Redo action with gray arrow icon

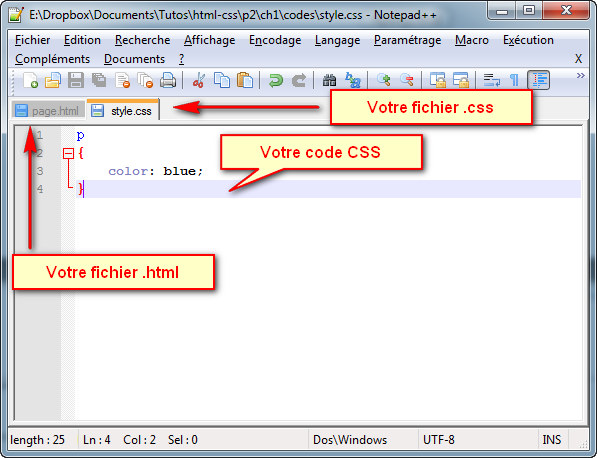(x=299, y=80)
